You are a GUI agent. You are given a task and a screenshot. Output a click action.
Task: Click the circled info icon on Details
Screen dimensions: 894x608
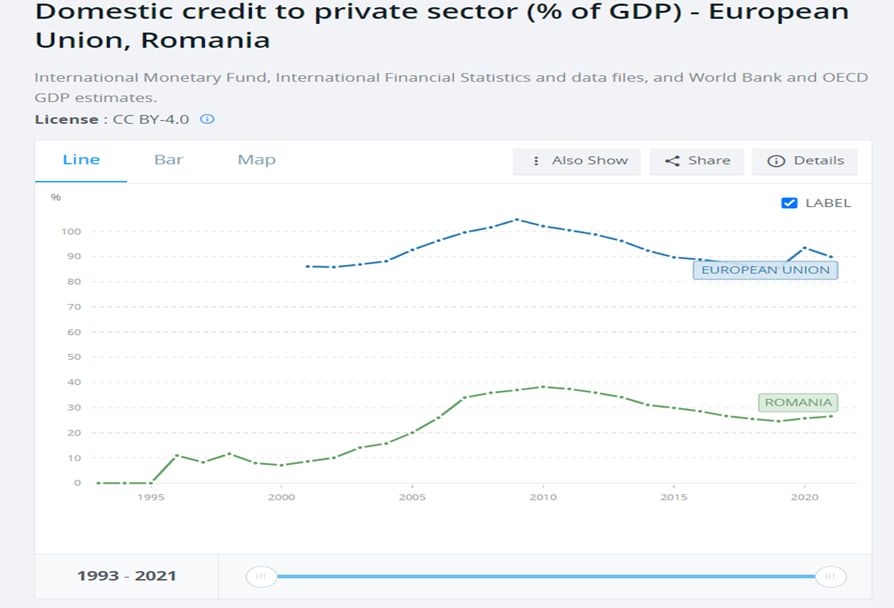[x=776, y=161]
